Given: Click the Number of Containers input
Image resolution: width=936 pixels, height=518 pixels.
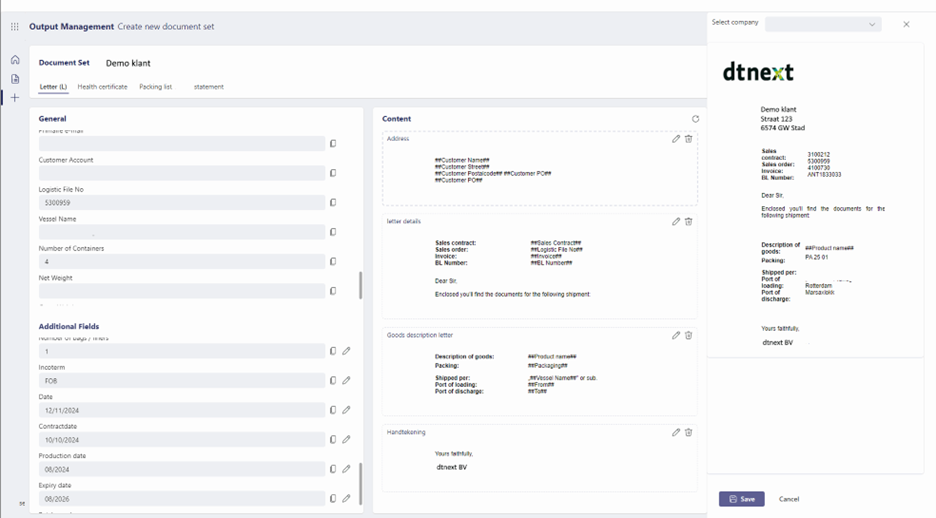Looking at the screenshot, I should click(x=182, y=261).
